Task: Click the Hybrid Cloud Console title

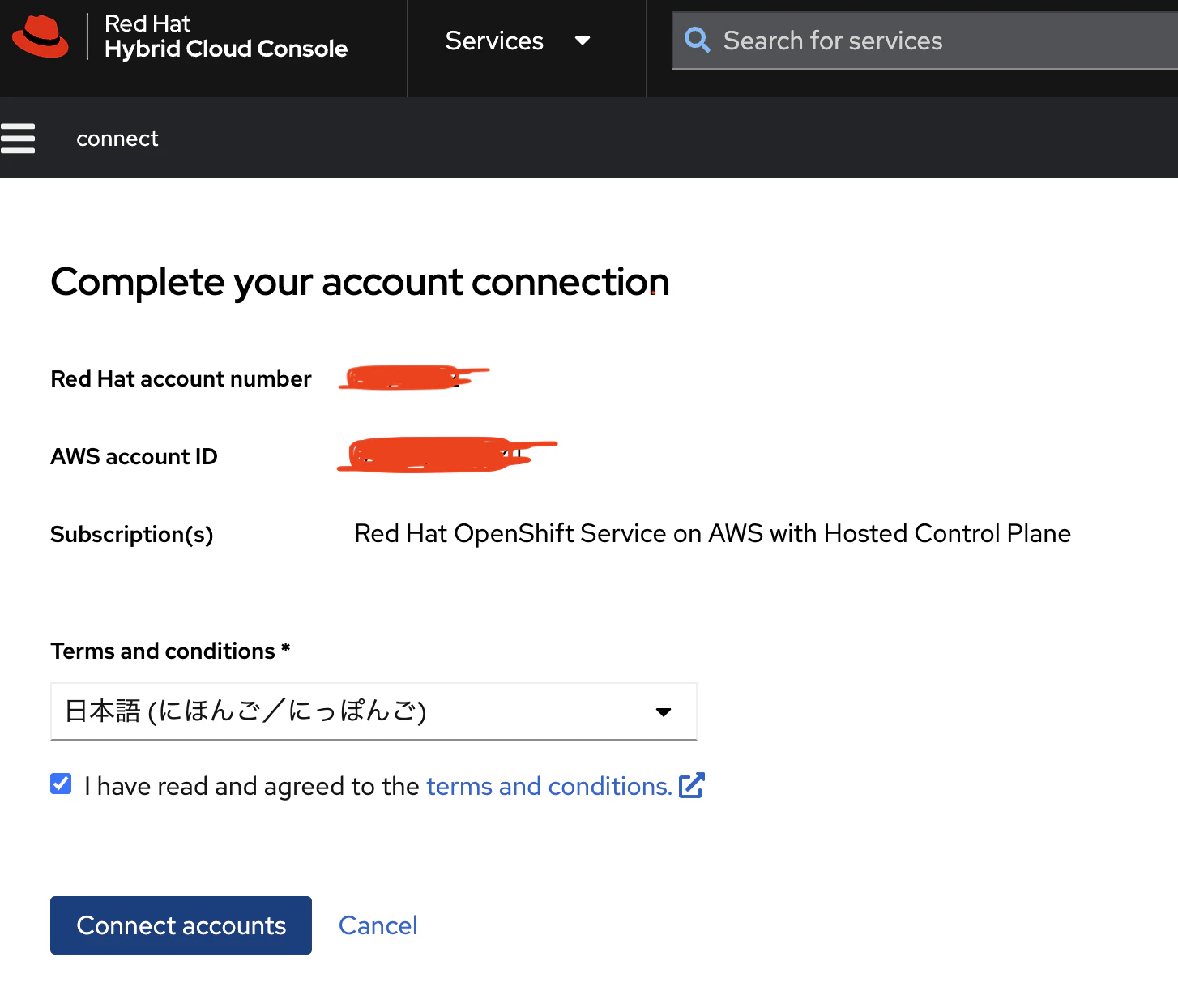Action: coord(226,49)
